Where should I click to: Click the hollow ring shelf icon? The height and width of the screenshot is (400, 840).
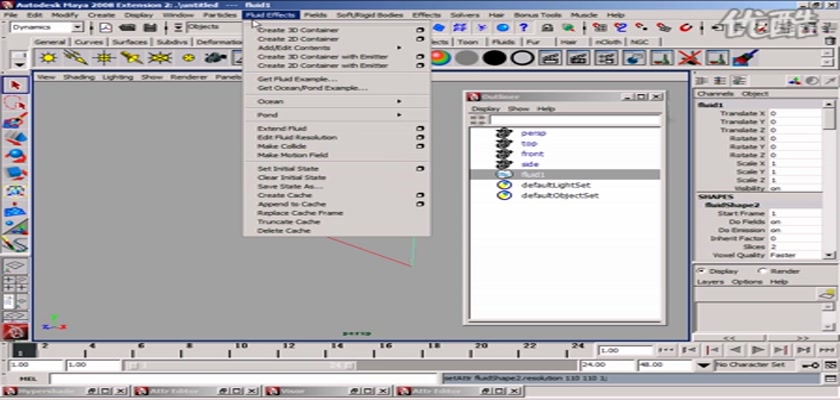[522, 57]
